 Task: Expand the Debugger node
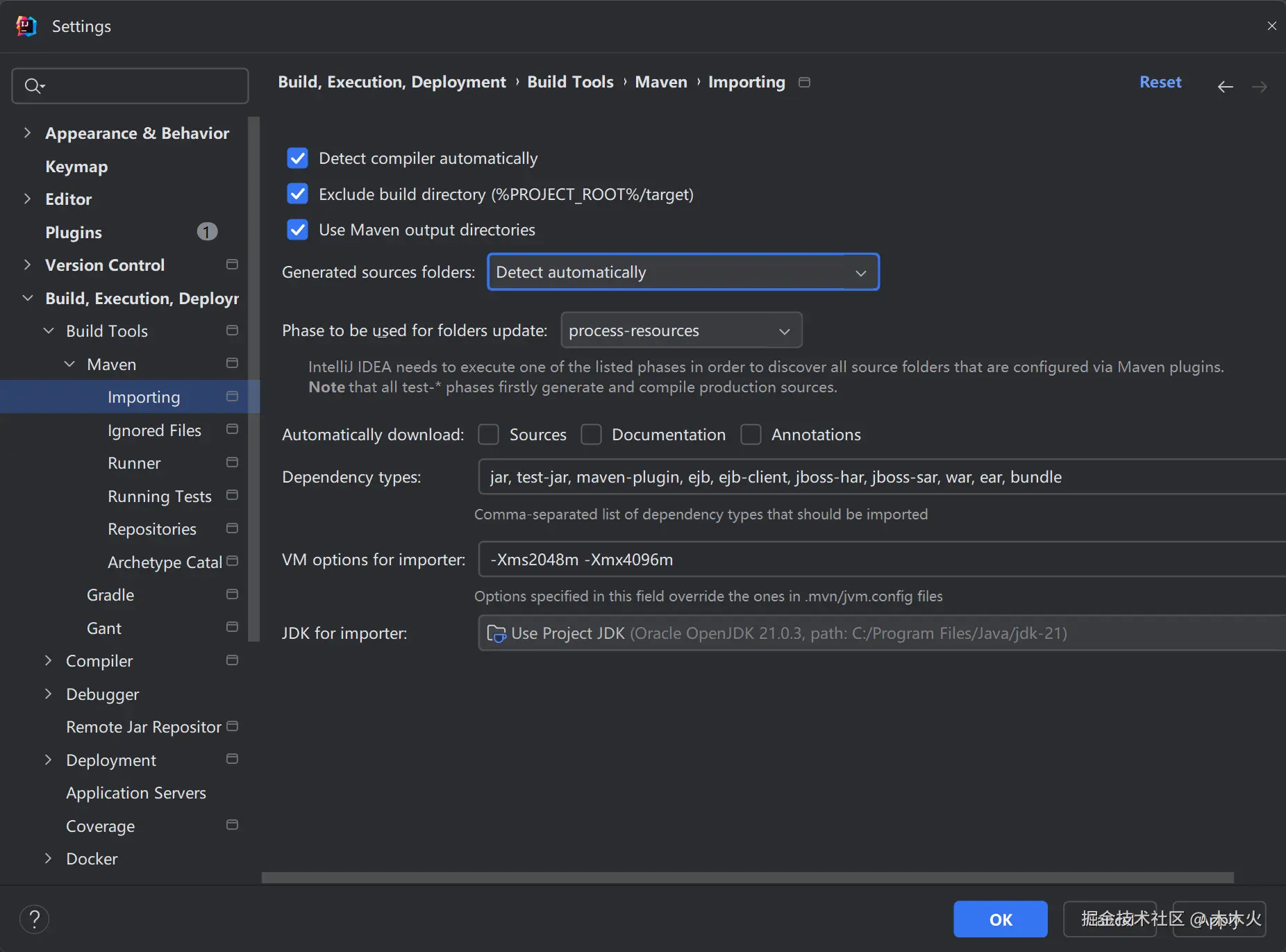click(x=48, y=694)
